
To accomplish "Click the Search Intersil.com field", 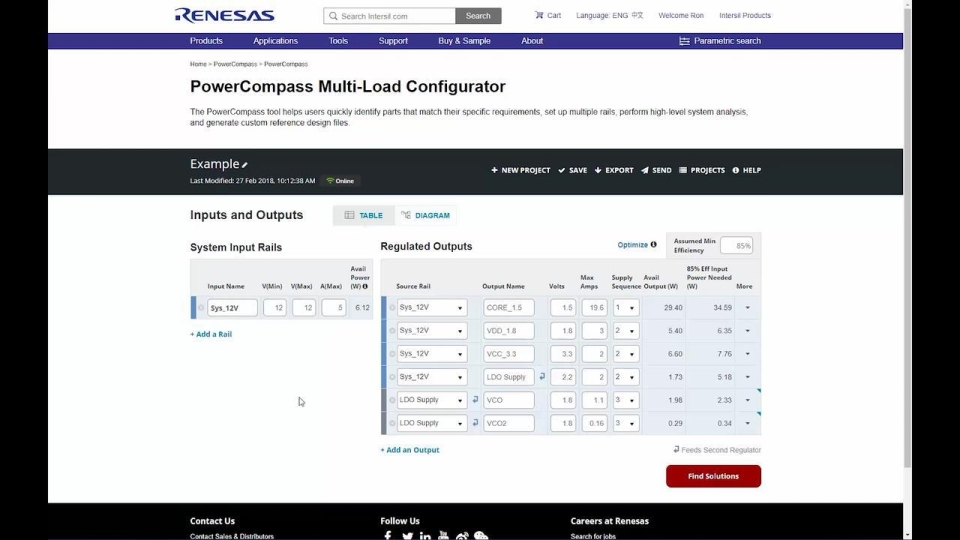I will (389, 16).
